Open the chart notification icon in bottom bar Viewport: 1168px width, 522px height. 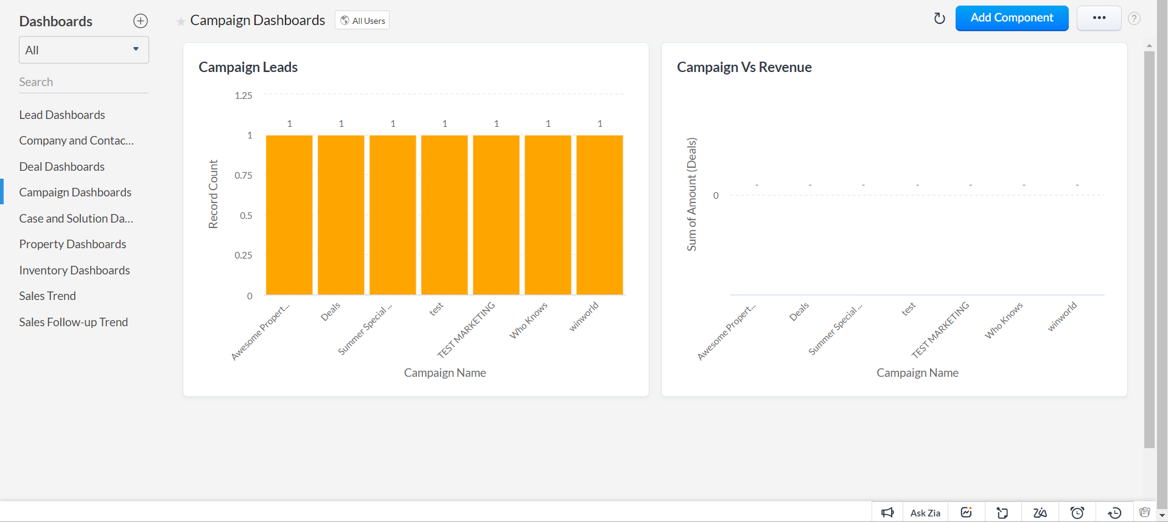tap(967, 512)
